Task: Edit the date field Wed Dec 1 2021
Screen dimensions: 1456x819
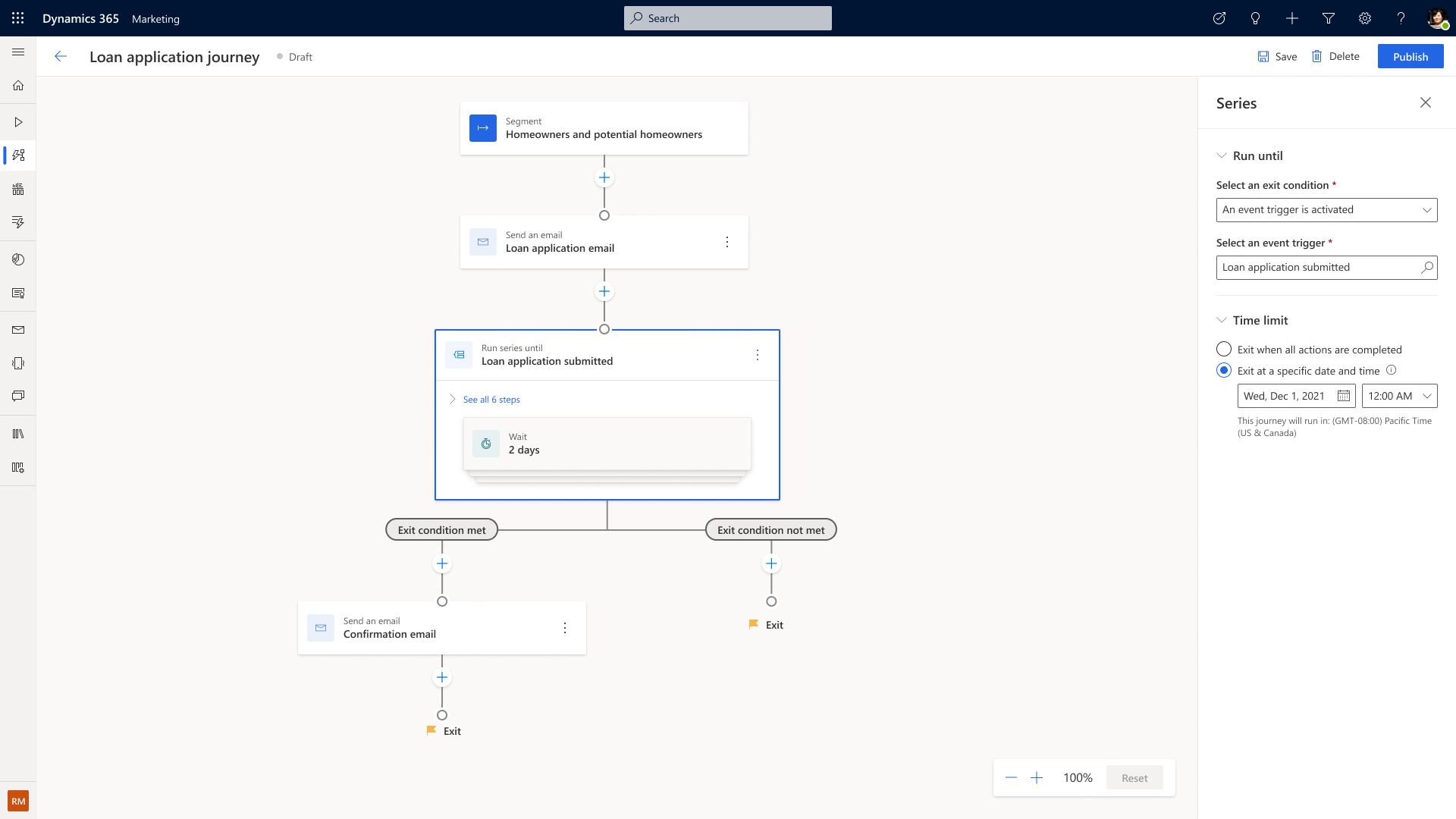Action: pos(1284,395)
